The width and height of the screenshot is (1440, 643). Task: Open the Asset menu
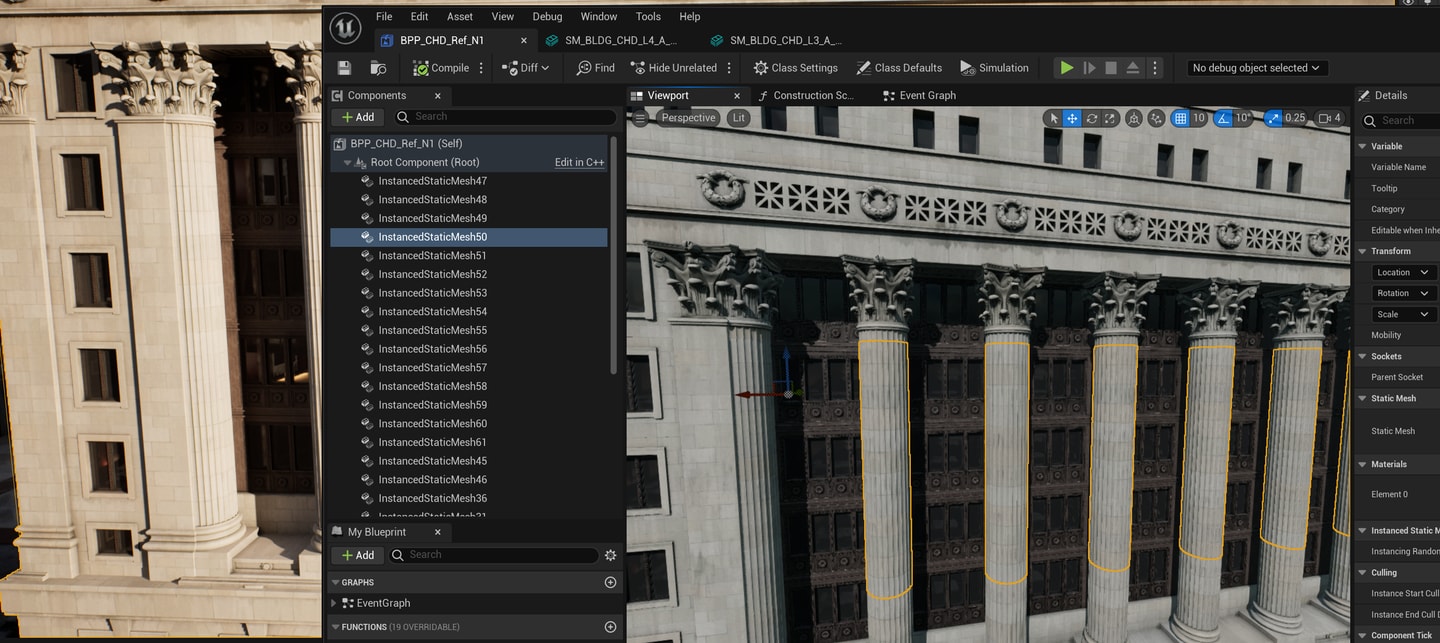pyautogui.click(x=460, y=17)
